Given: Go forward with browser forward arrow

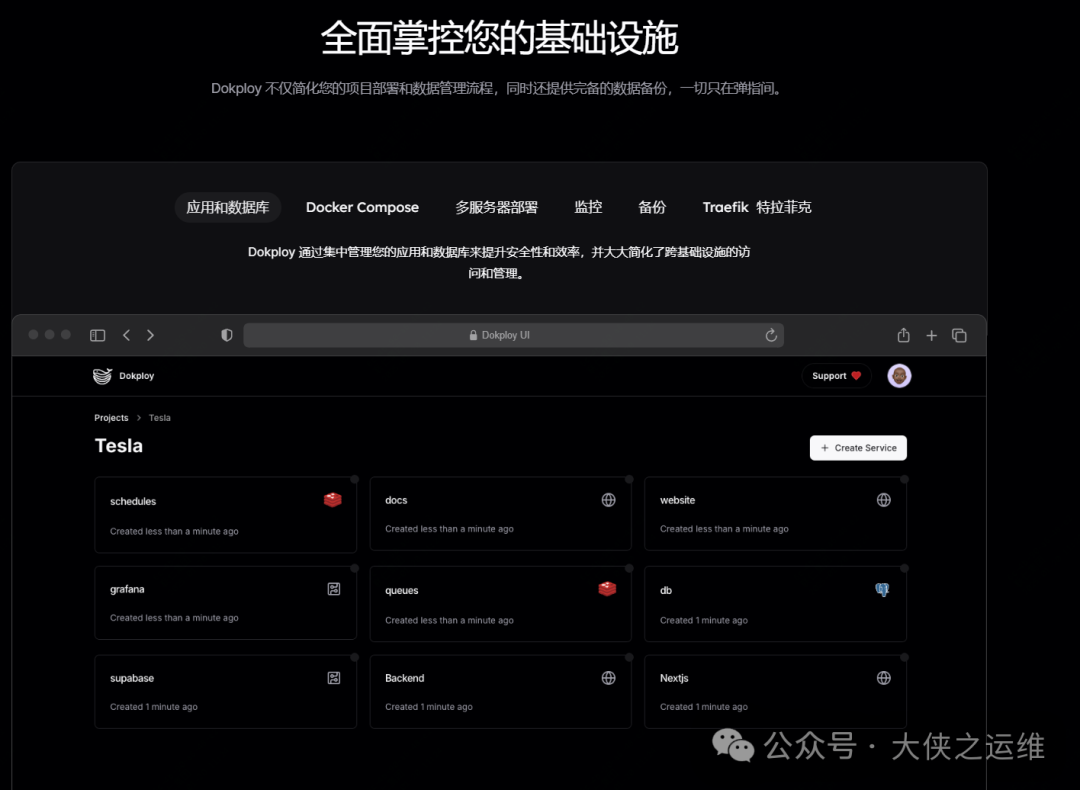Looking at the screenshot, I should point(150,335).
